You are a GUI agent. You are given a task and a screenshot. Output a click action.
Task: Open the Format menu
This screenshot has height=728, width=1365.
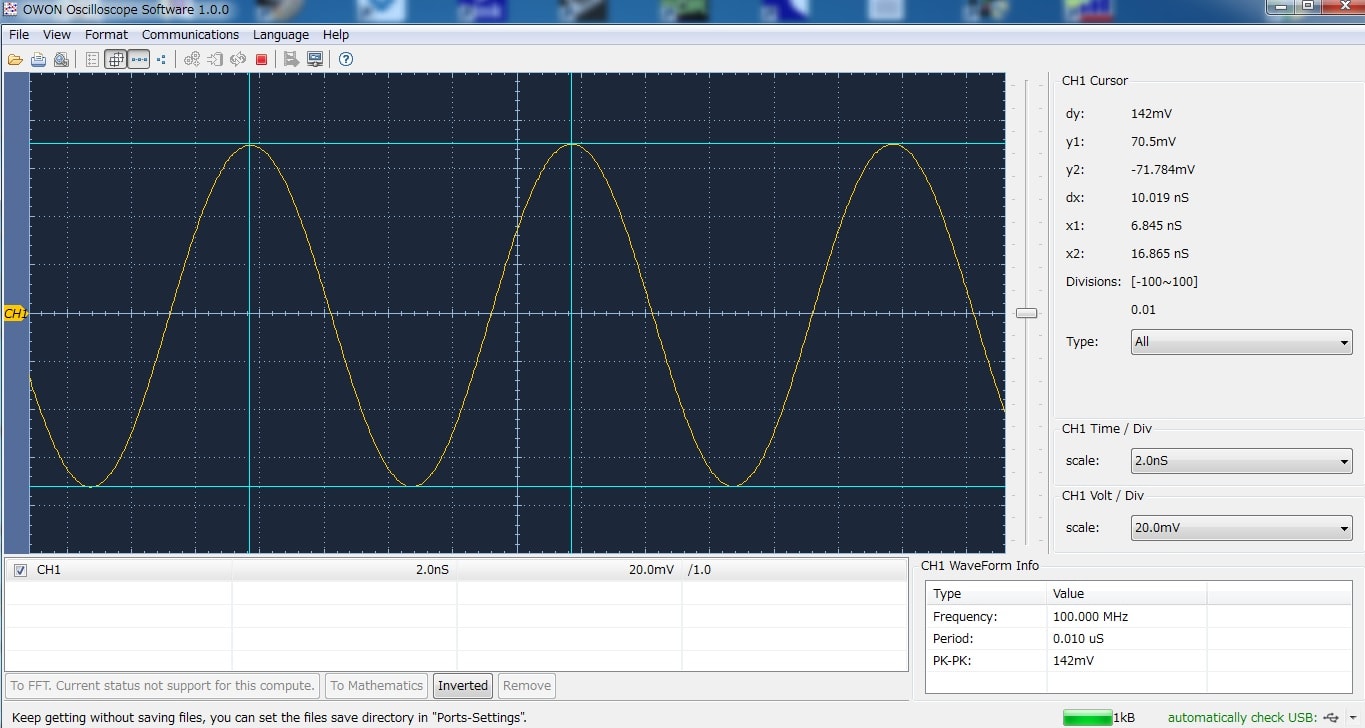tap(106, 35)
